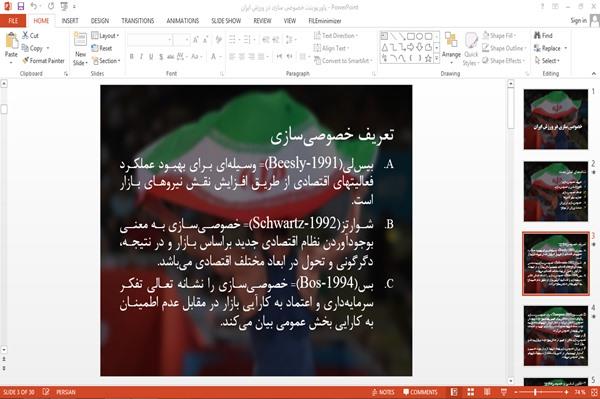Open the Font size combo box
Viewport: 600px width, 399px height.
point(181,39)
